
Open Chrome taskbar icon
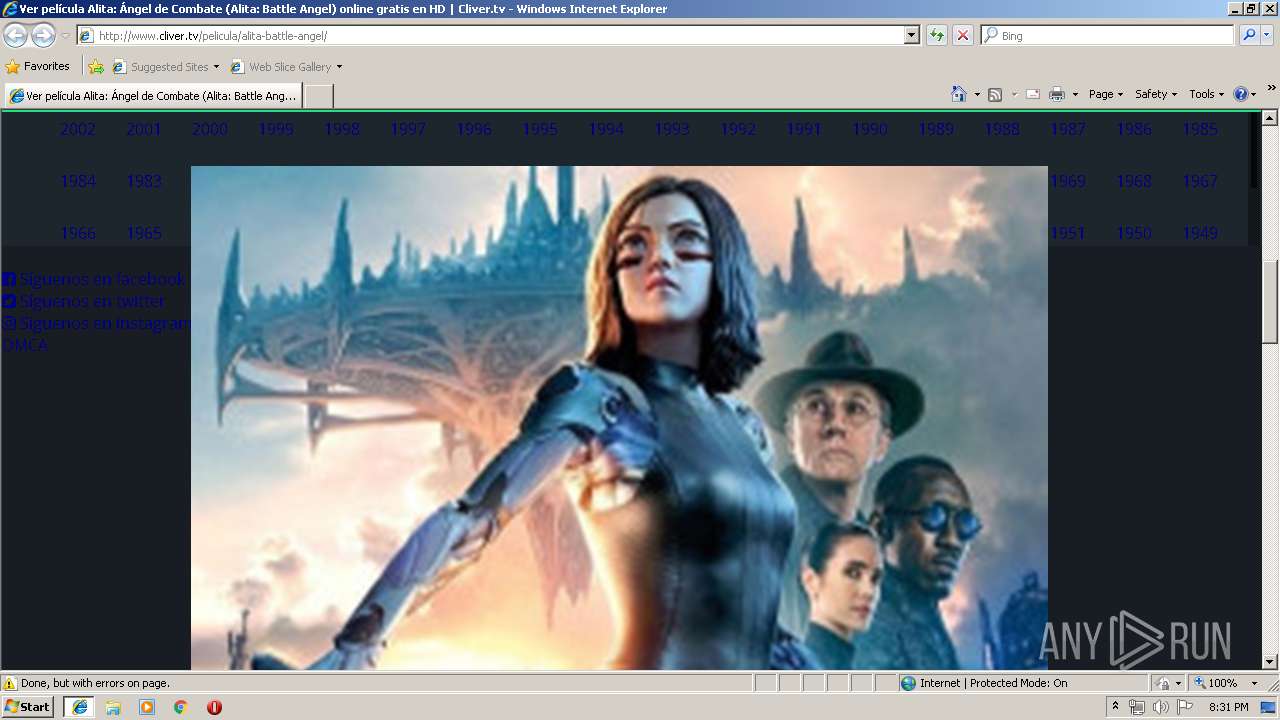(x=181, y=707)
